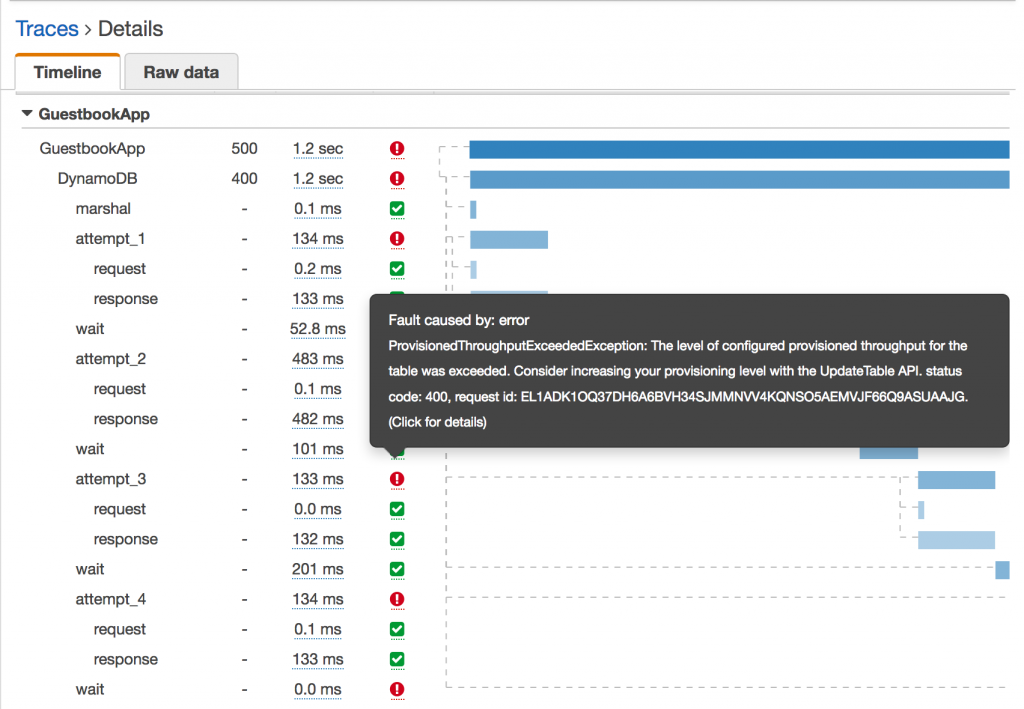Screen dimensions: 1024x709
Task: Click the attempt_2 483 ms duration
Action: [318, 359]
